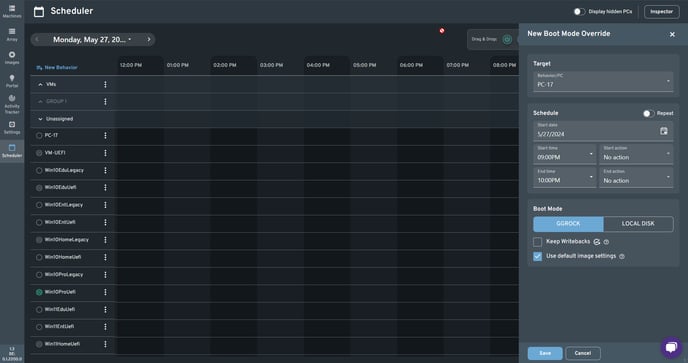Viewport: 688px width, 363px height.
Task: Click the Win11EntUefi row label
Action: pyautogui.click(x=59, y=327)
